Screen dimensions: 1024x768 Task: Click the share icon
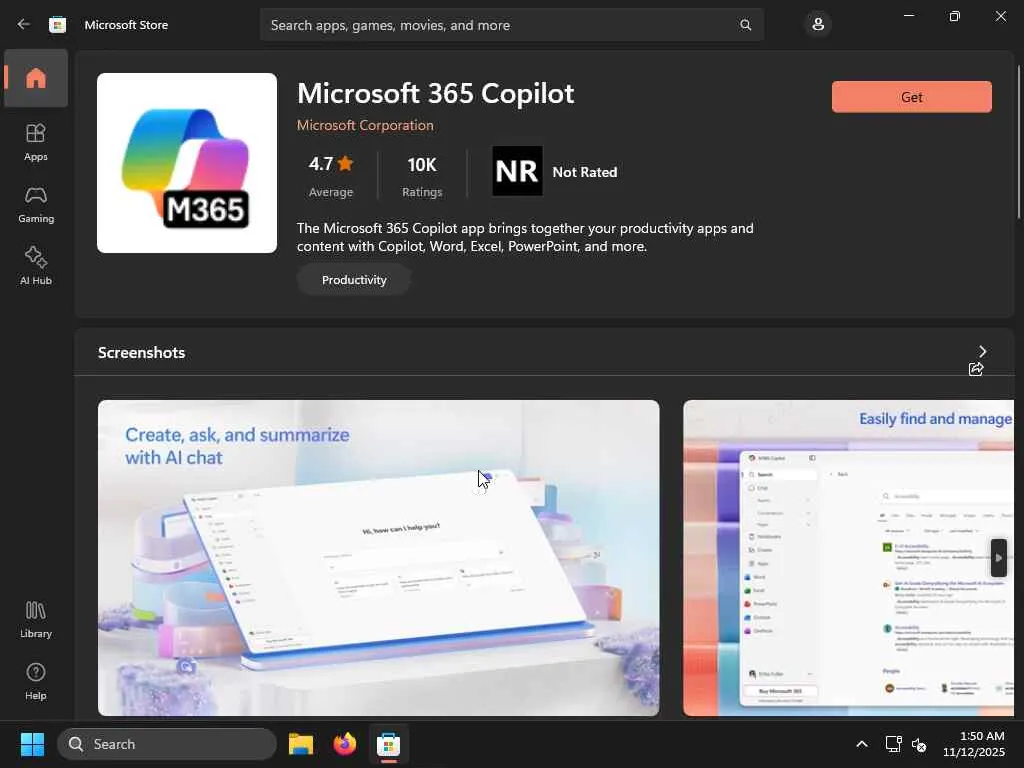(x=976, y=369)
